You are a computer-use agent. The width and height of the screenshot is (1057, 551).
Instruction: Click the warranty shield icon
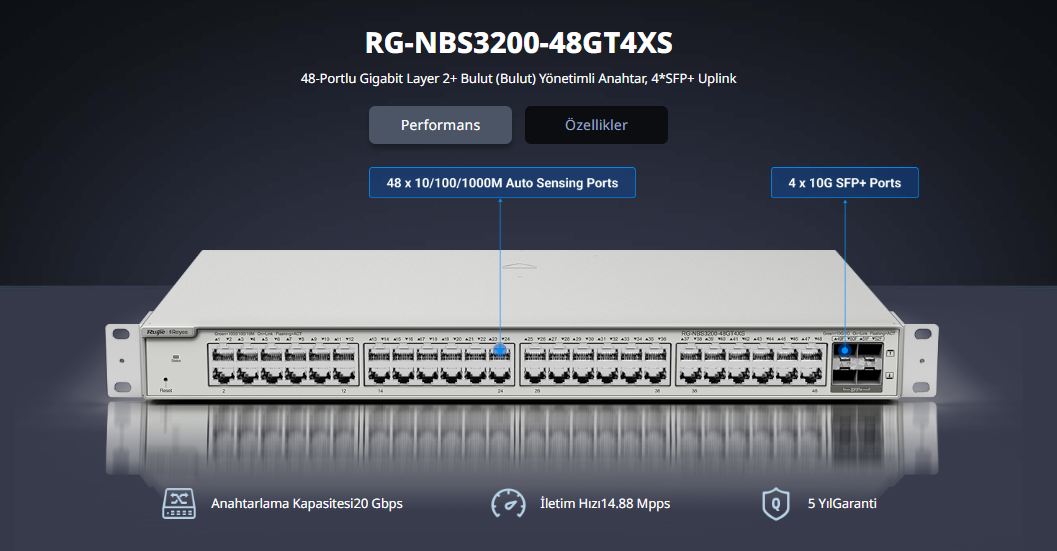tap(775, 503)
